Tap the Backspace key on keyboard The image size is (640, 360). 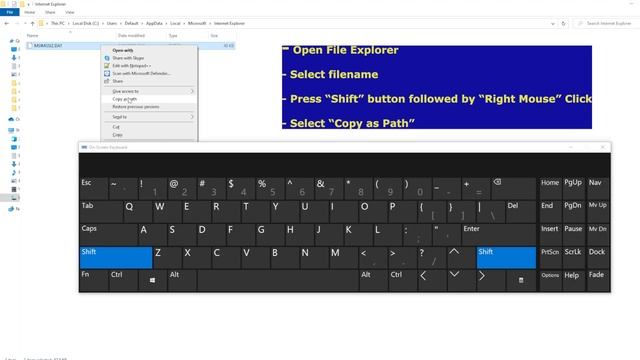click(513, 188)
